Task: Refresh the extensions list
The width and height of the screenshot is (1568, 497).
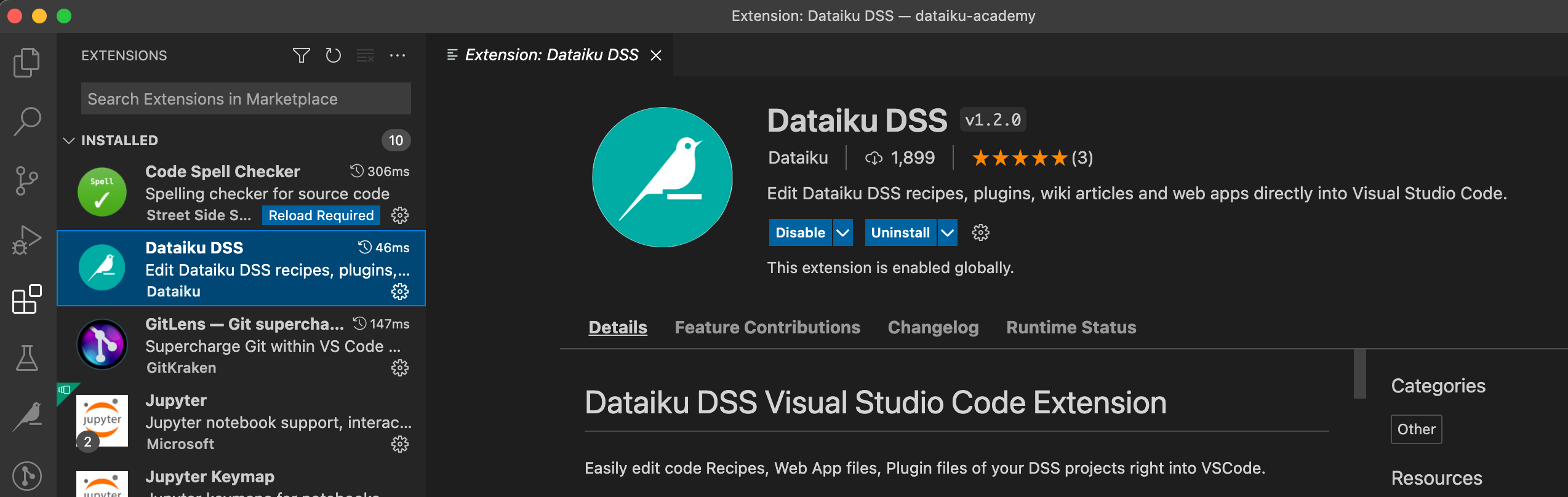Action: pyautogui.click(x=333, y=55)
